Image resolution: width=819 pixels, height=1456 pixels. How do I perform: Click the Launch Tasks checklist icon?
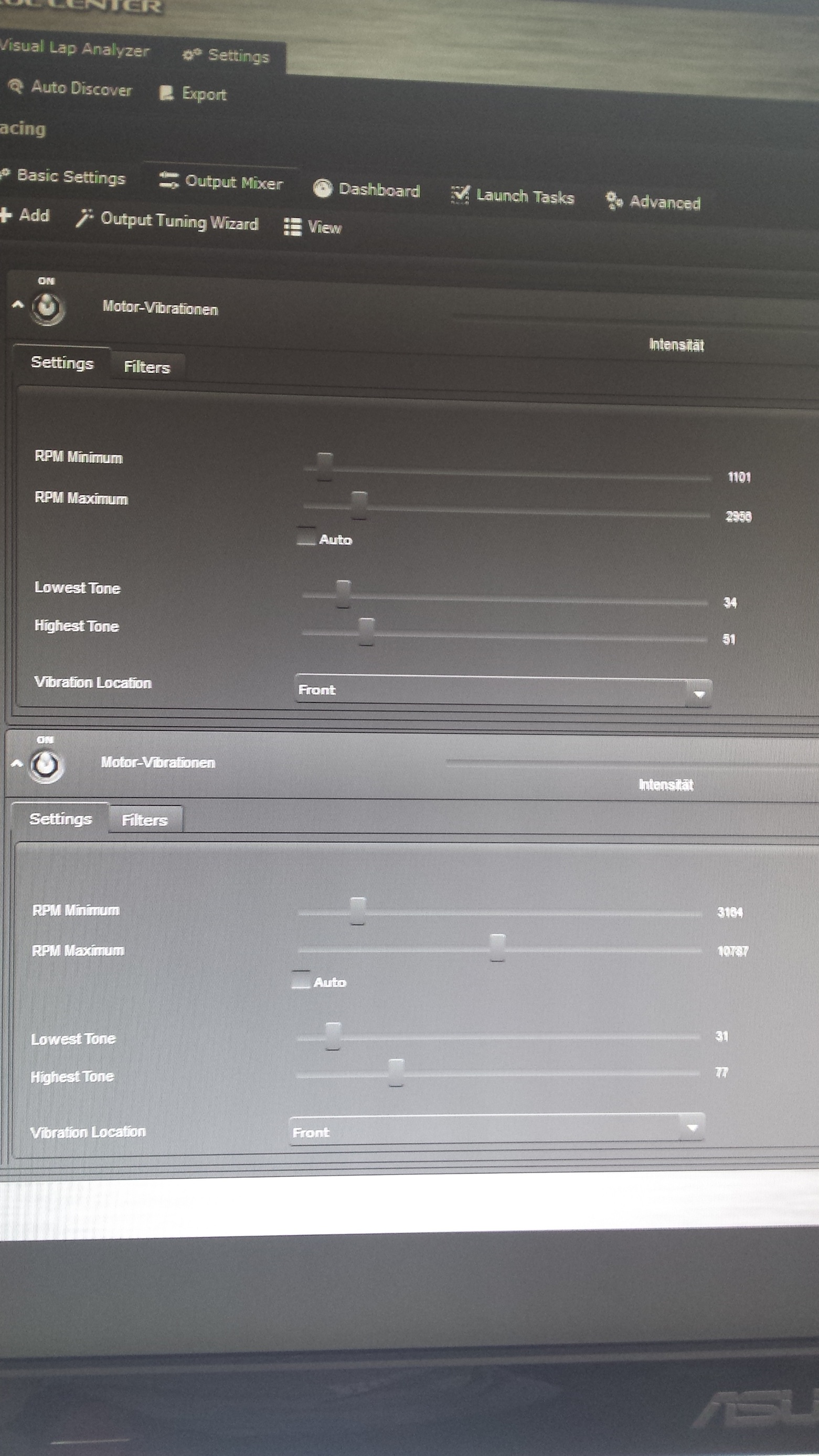[x=460, y=194]
